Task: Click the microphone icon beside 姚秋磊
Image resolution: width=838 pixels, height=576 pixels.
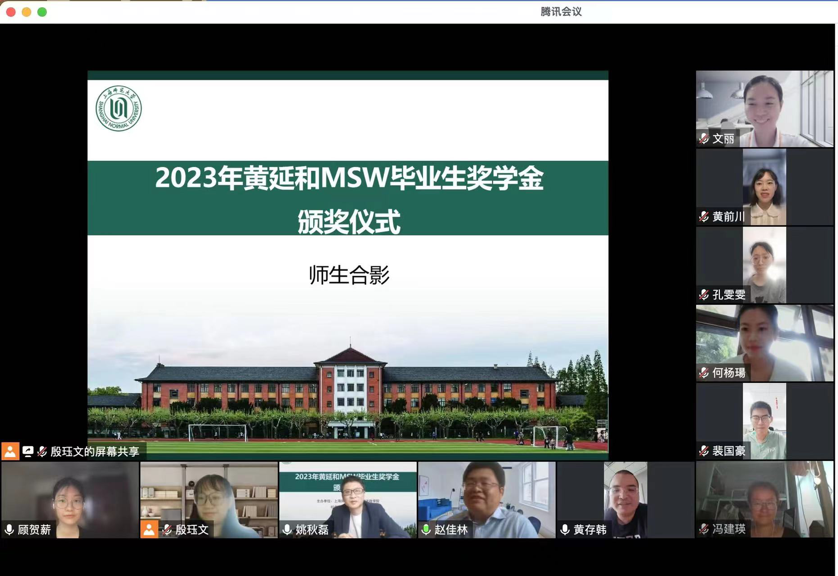Action: point(287,530)
